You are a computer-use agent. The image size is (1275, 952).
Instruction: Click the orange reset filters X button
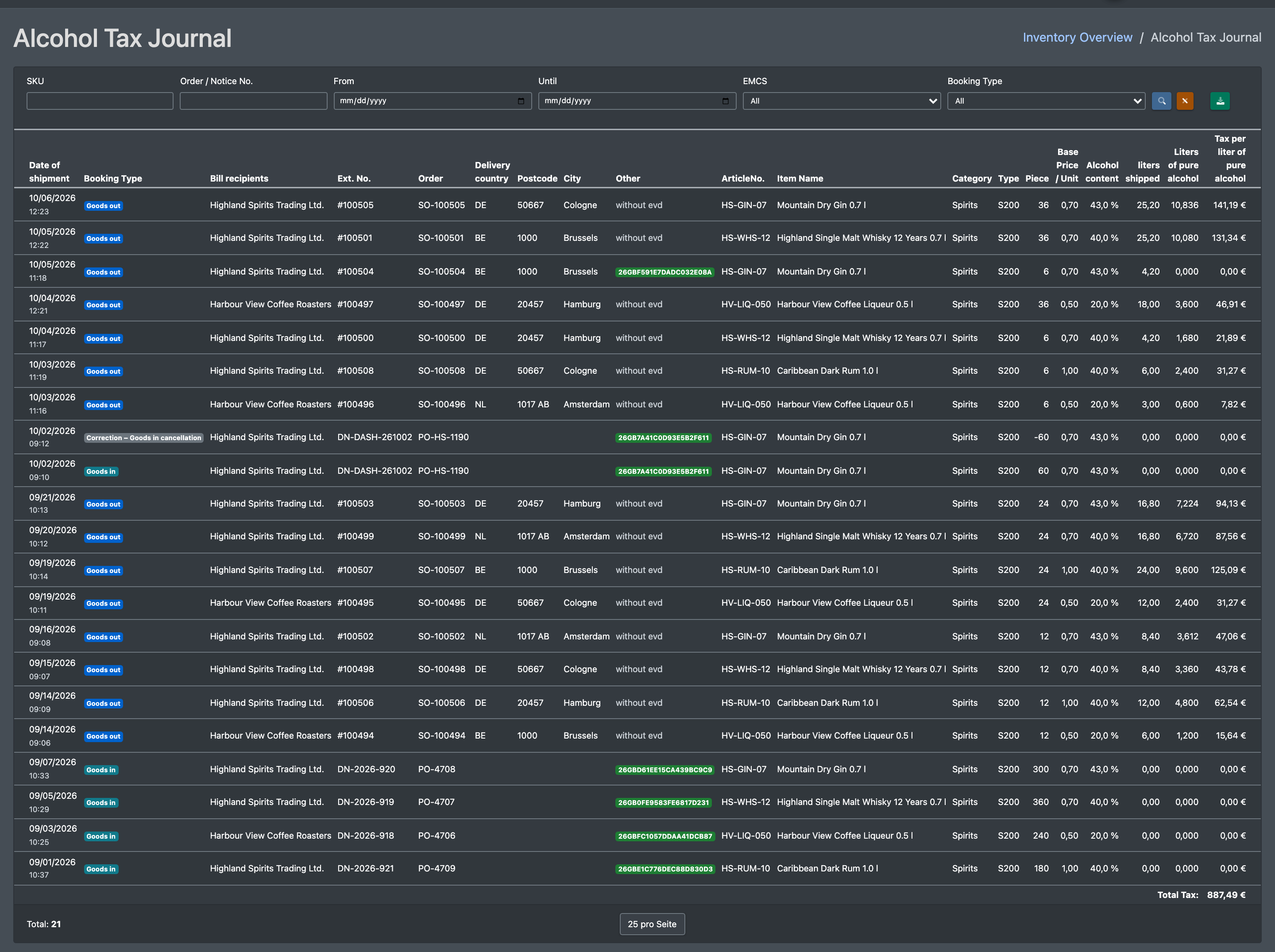point(1185,101)
